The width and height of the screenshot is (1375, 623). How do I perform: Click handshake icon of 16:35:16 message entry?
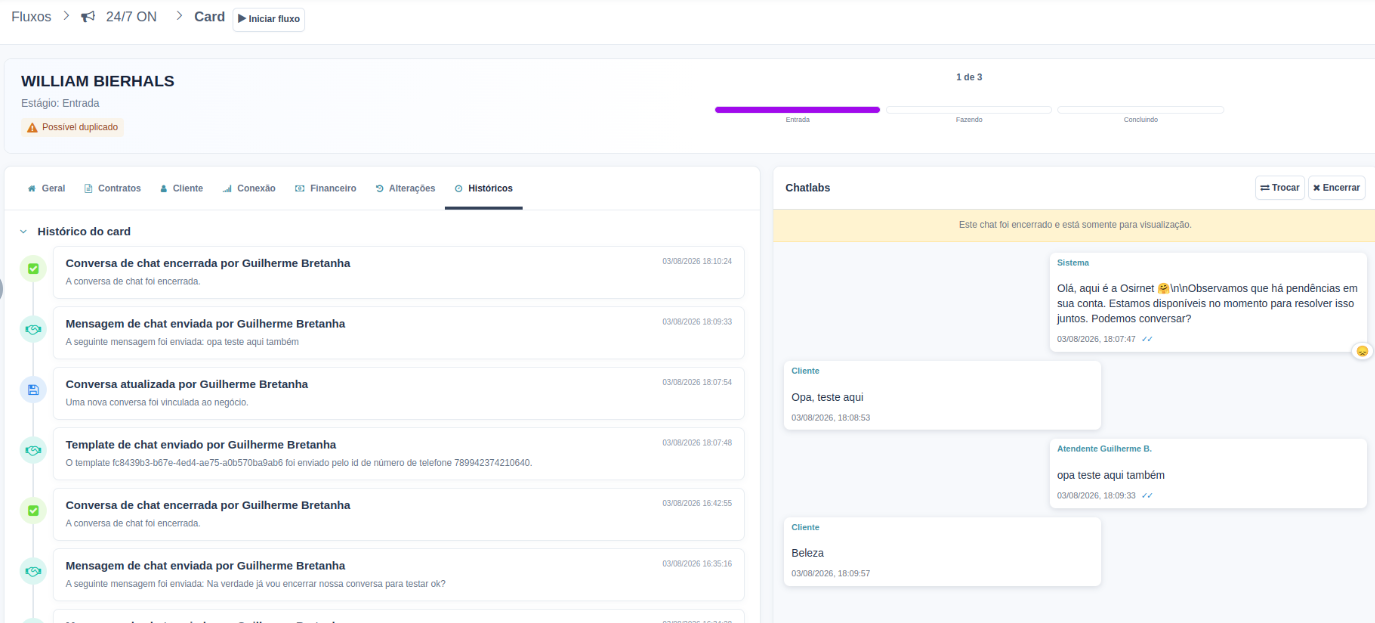(33, 571)
